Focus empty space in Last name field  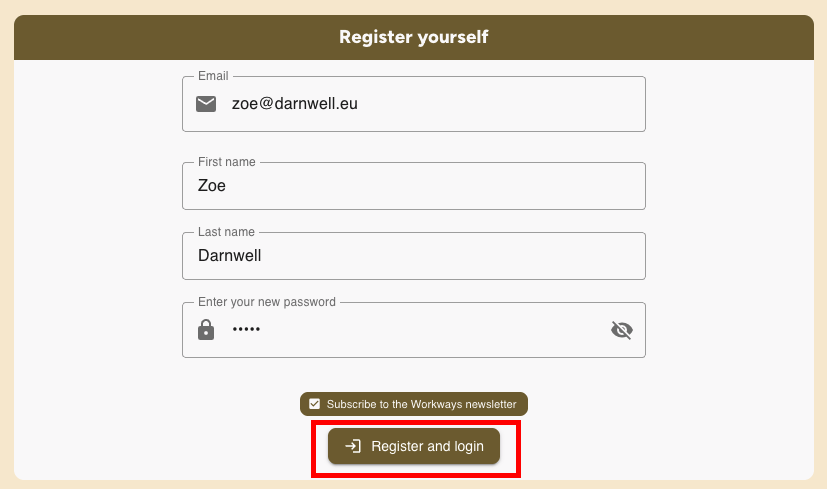tap(450, 256)
